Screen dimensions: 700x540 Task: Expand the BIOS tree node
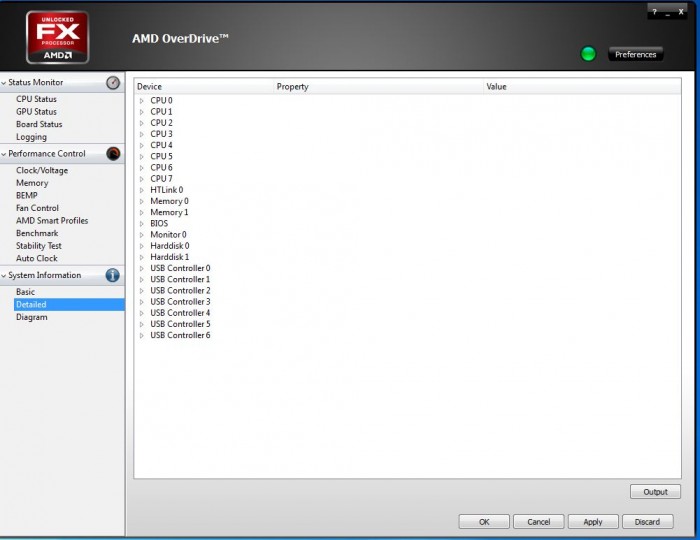[142, 224]
